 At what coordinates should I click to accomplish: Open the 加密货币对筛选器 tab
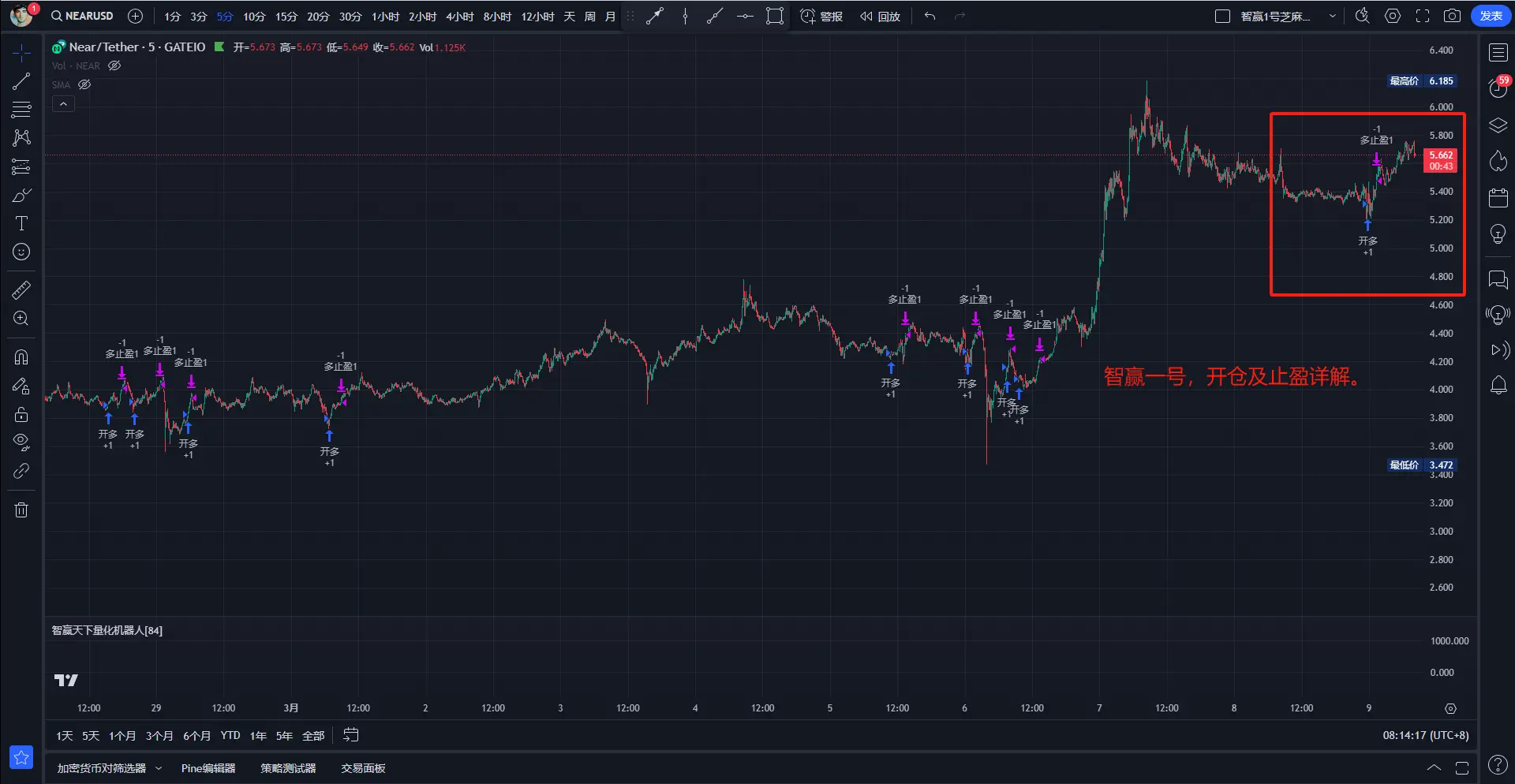click(102, 767)
